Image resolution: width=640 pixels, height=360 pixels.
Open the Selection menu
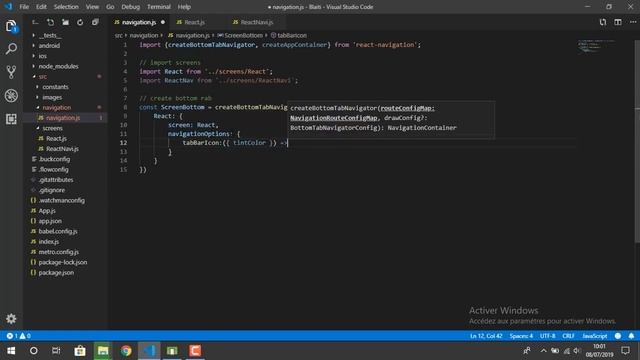tap(66, 7)
